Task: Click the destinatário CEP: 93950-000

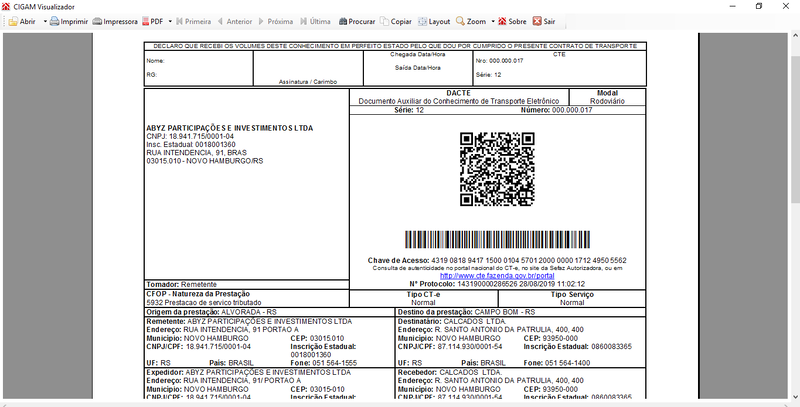Action: coord(551,339)
